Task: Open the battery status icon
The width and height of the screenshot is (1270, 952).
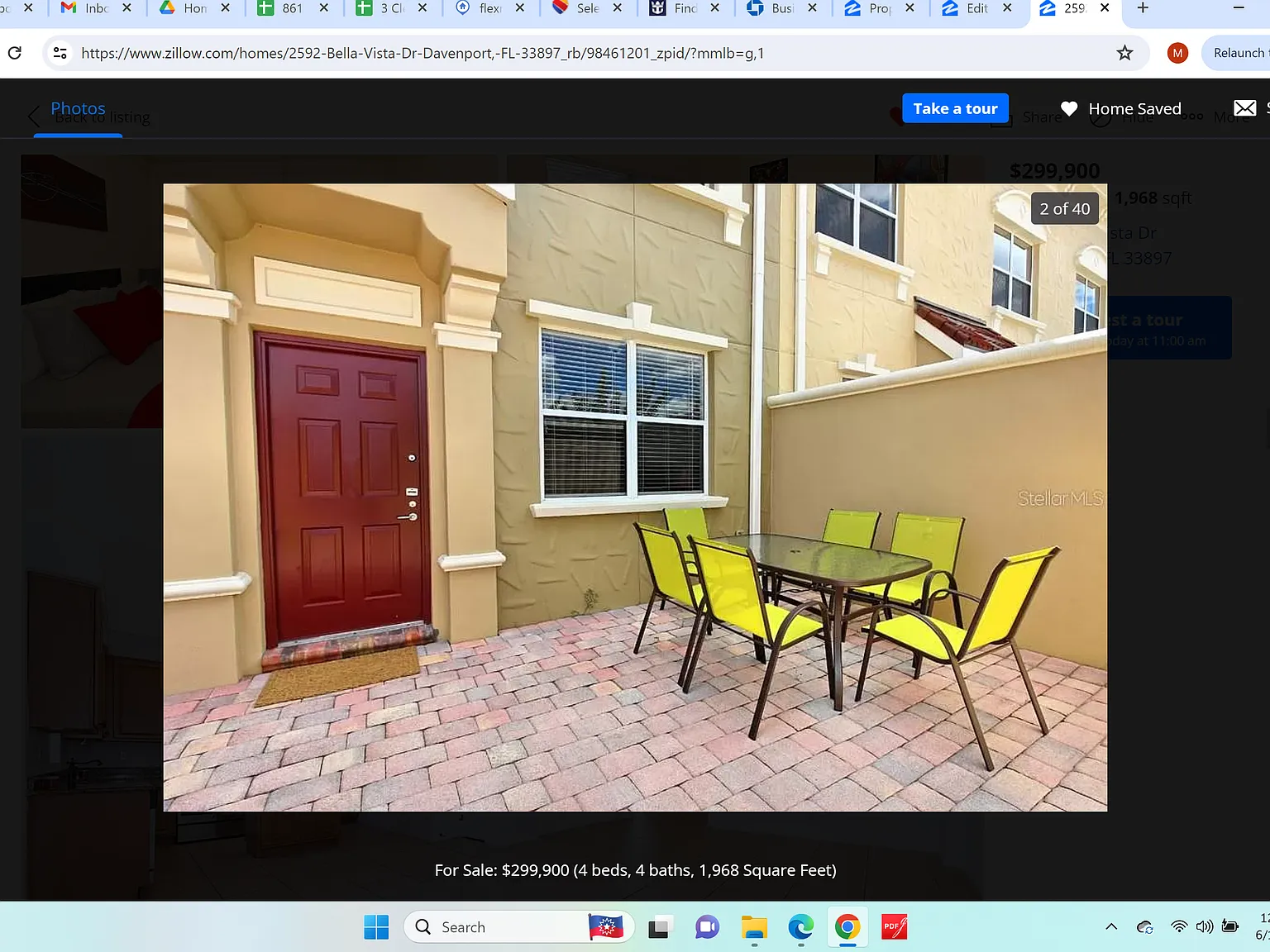Action: [1230, 926]
